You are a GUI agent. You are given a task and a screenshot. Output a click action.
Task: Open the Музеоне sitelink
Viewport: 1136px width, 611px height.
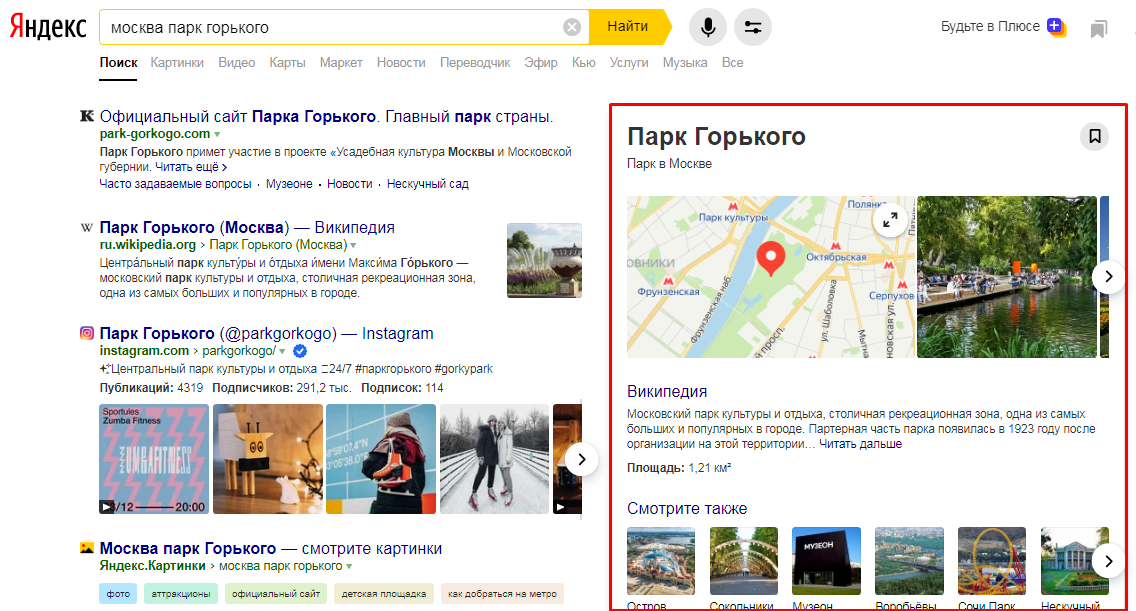(x=288, y=184)
